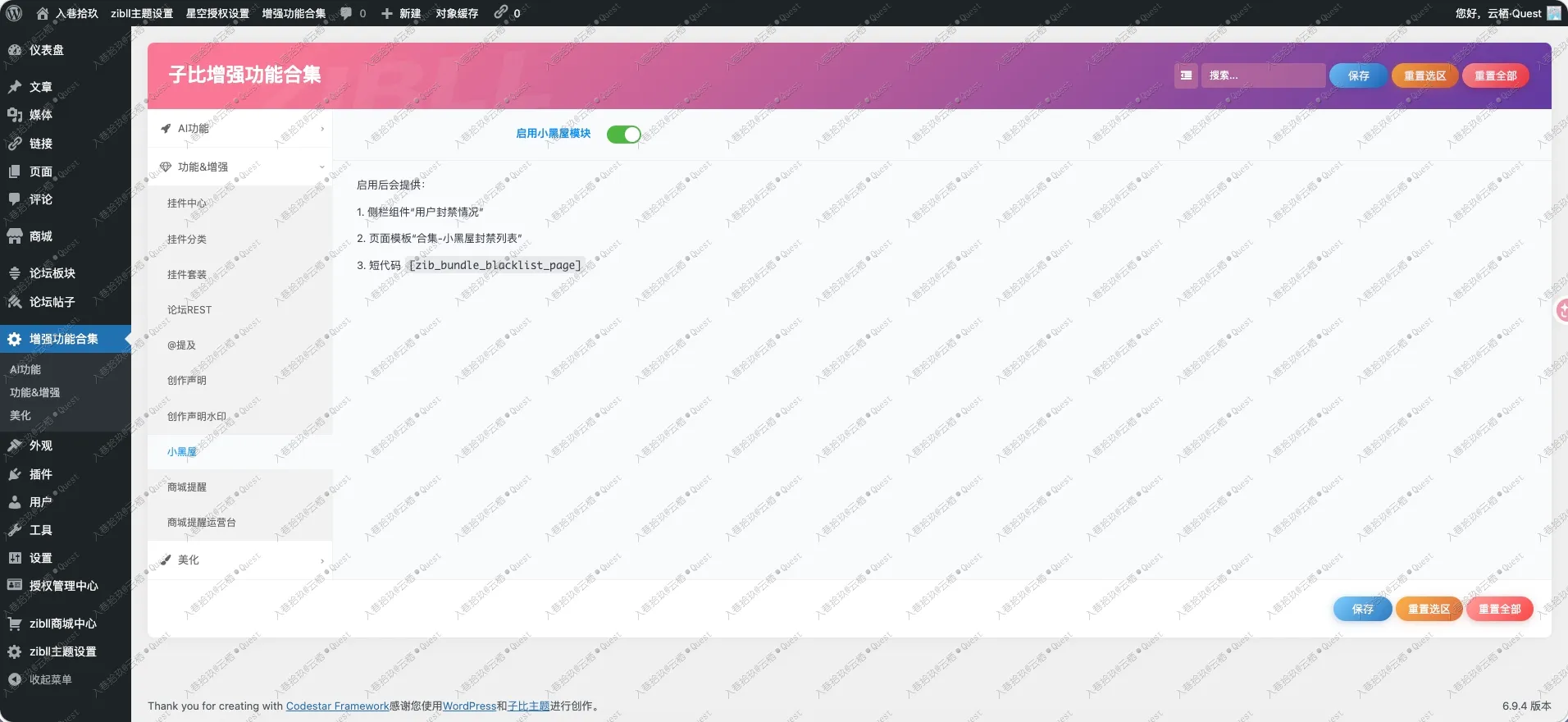1568x722 pixels.
Task: Click the expand-all icon beside the search box
Action: point(1186,75)
